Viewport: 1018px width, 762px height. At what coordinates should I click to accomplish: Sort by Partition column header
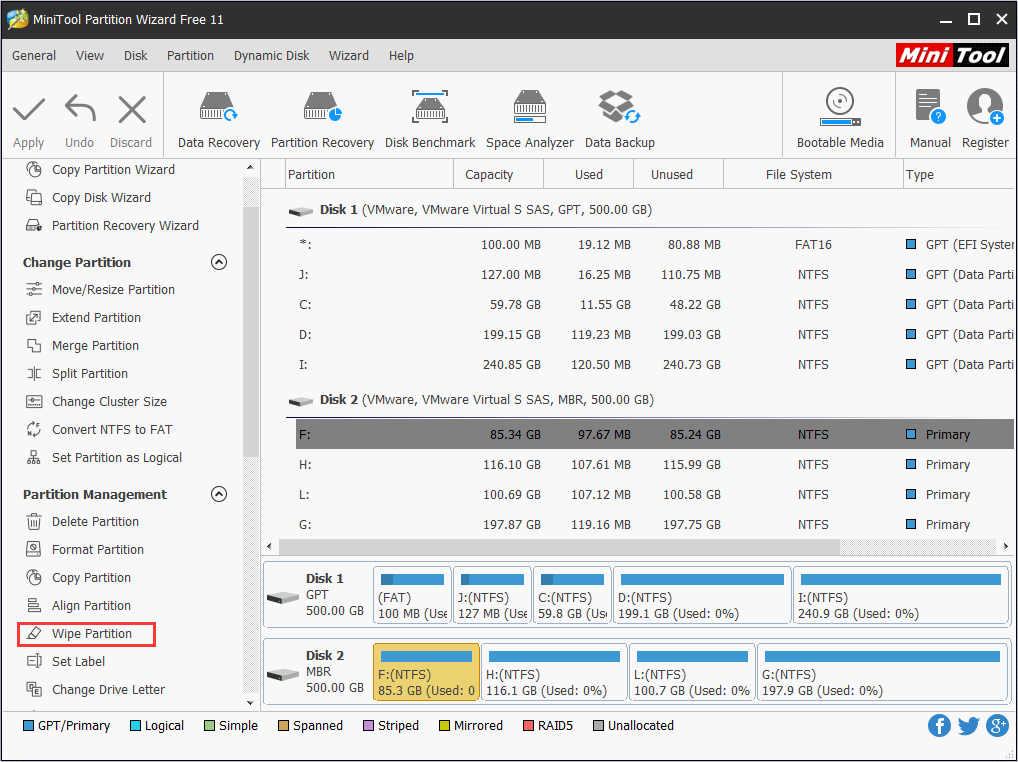(x=369, y=175)
